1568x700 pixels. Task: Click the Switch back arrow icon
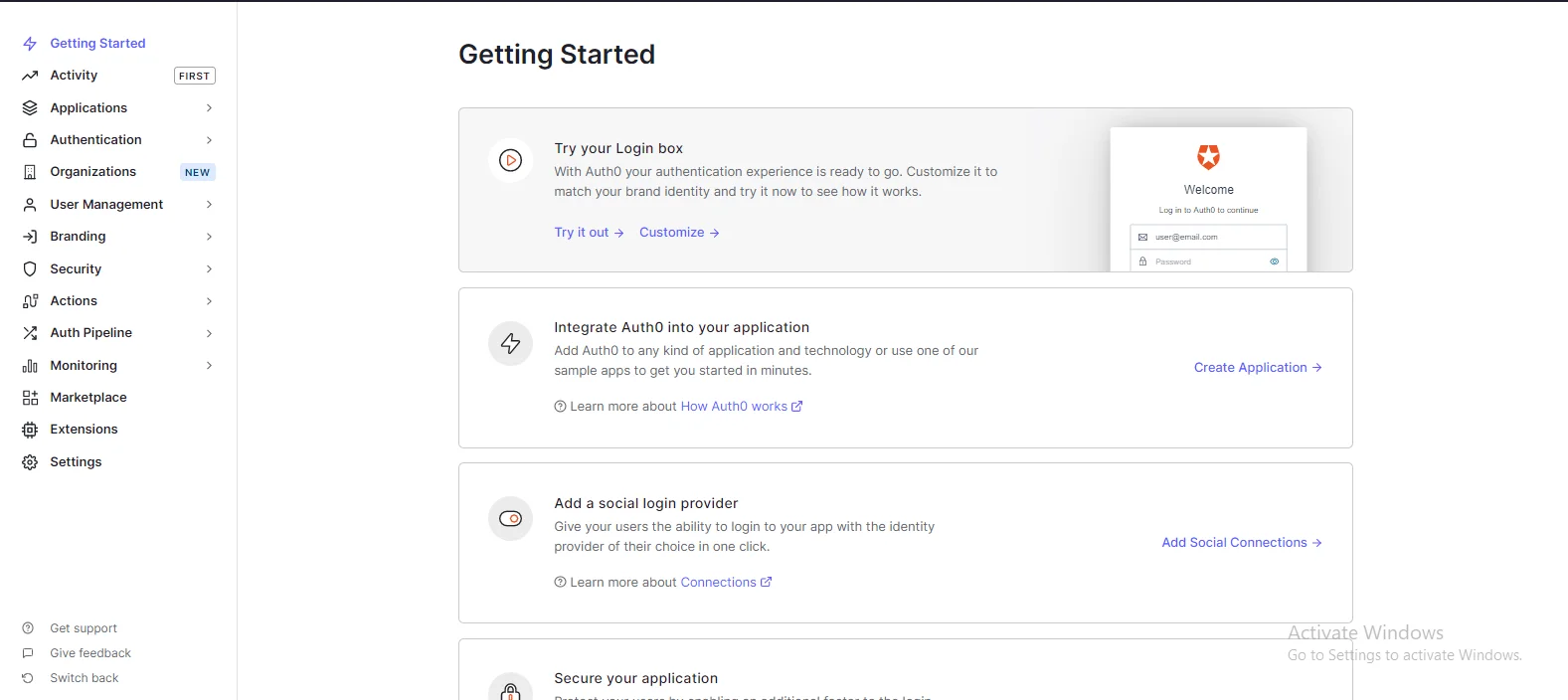point(28,678)
